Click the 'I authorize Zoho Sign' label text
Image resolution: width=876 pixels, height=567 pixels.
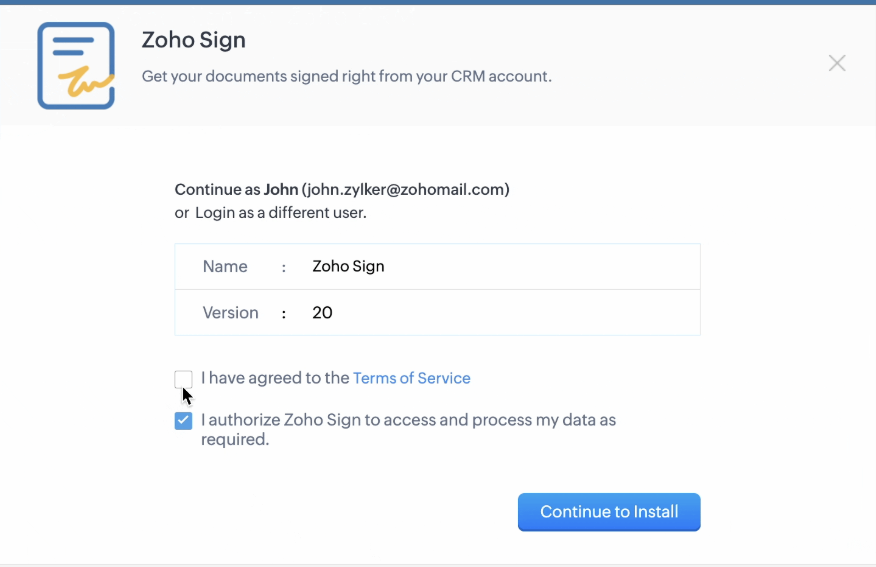(408, 420)
